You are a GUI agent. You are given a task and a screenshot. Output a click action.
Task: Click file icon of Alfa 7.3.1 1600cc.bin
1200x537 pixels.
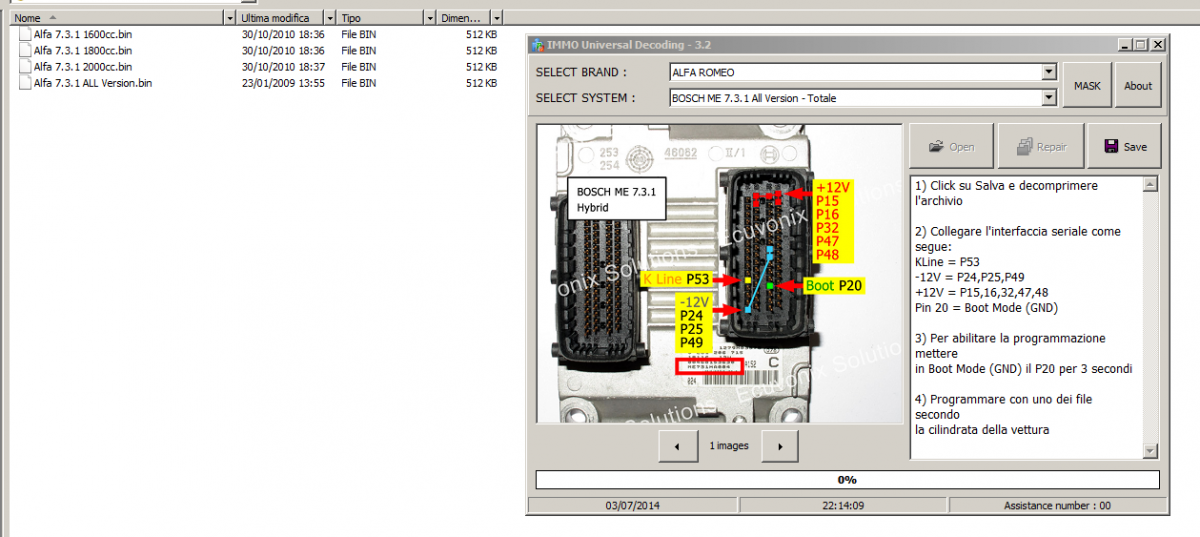[x=25, y=34]
